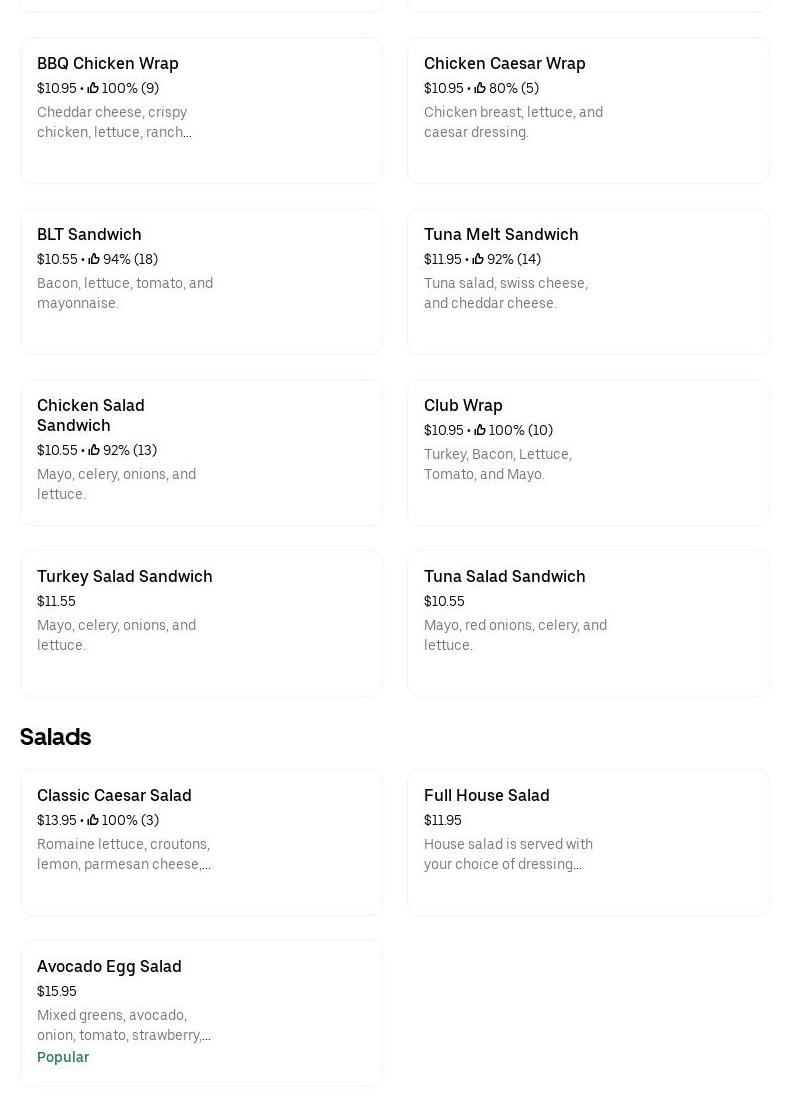The image size is (804, 1107).
Task: Click the Club Wrap description text
Action: point(498,464)
